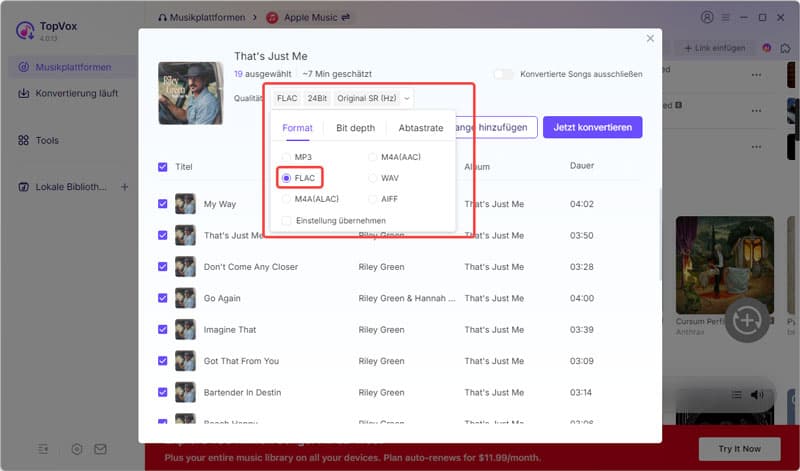The image size is (800, 471).
Task: Open the hamburger menu in title bar
Action: click(725, 17)
